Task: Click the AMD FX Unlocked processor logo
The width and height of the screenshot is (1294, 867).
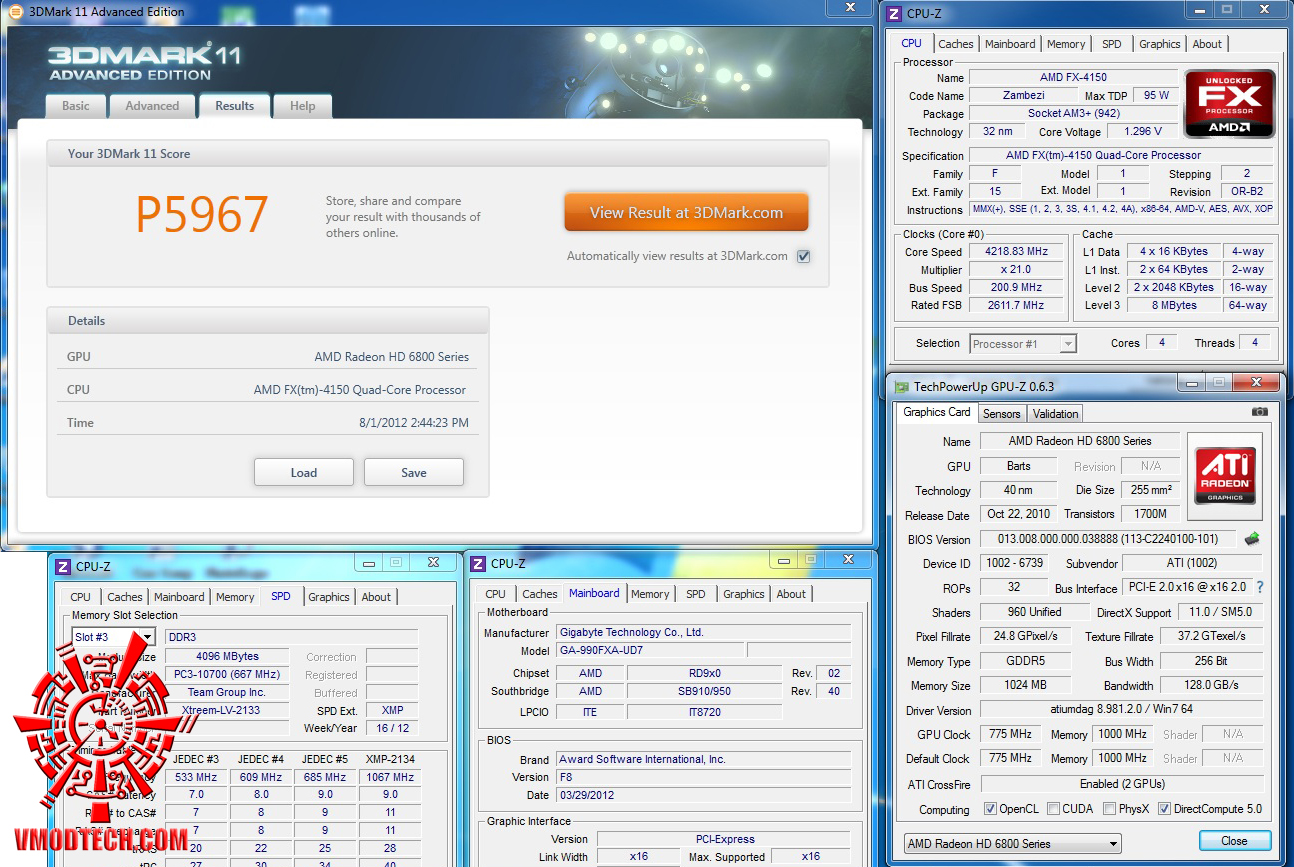Action: pos(1229,103)
